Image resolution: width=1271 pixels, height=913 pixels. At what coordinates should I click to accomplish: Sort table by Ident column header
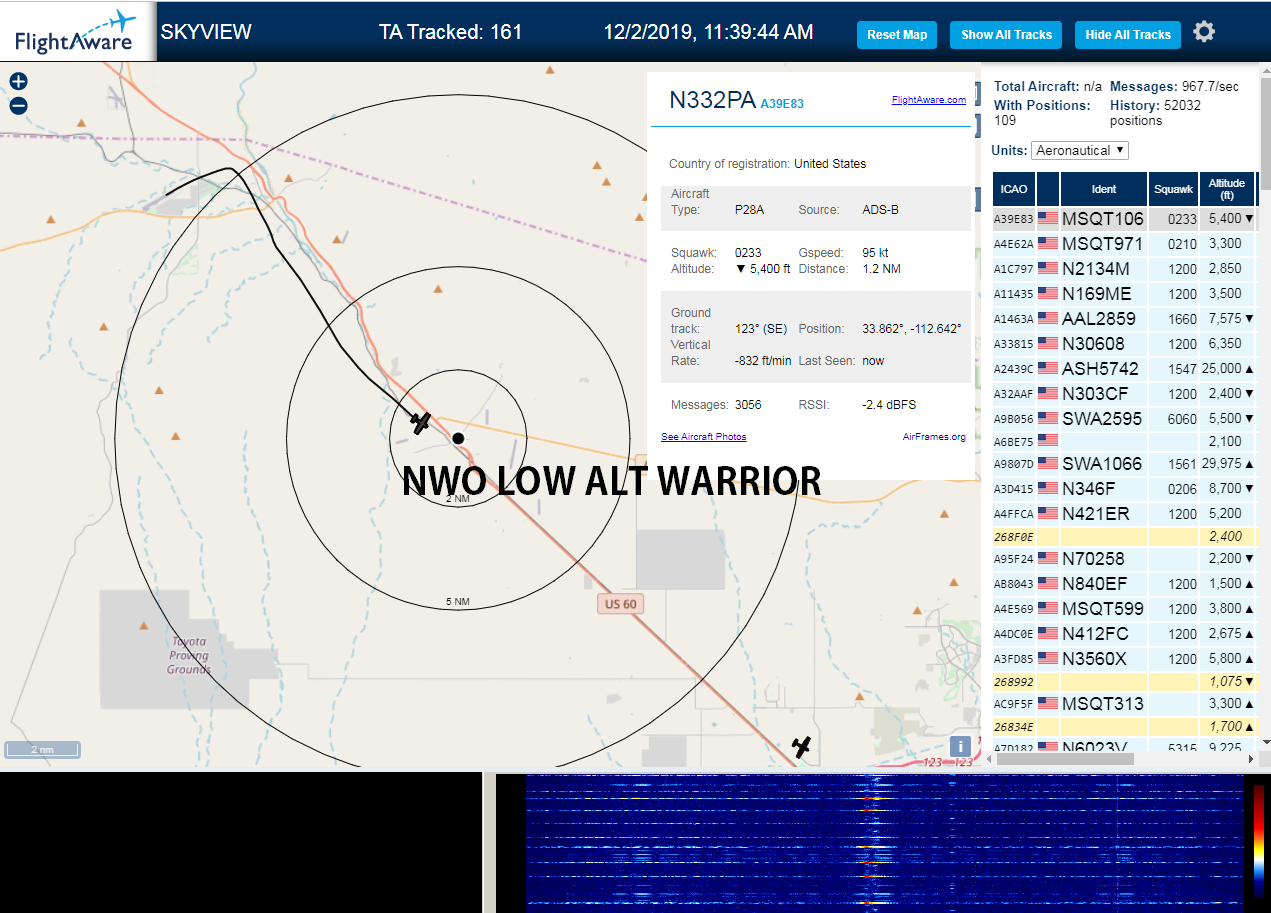point(1104,189)
